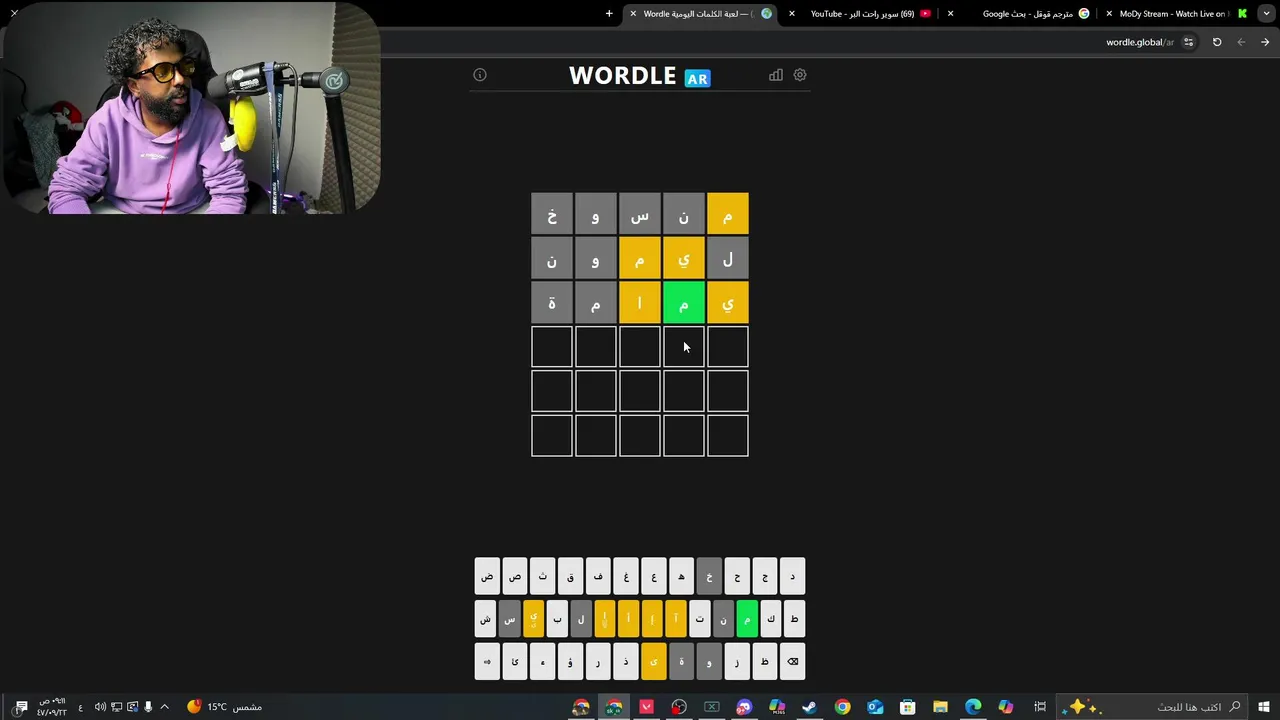The image size is (1280, 720).
Task: Open Microsoft Store from taskbar
Action: click(907, 707)
